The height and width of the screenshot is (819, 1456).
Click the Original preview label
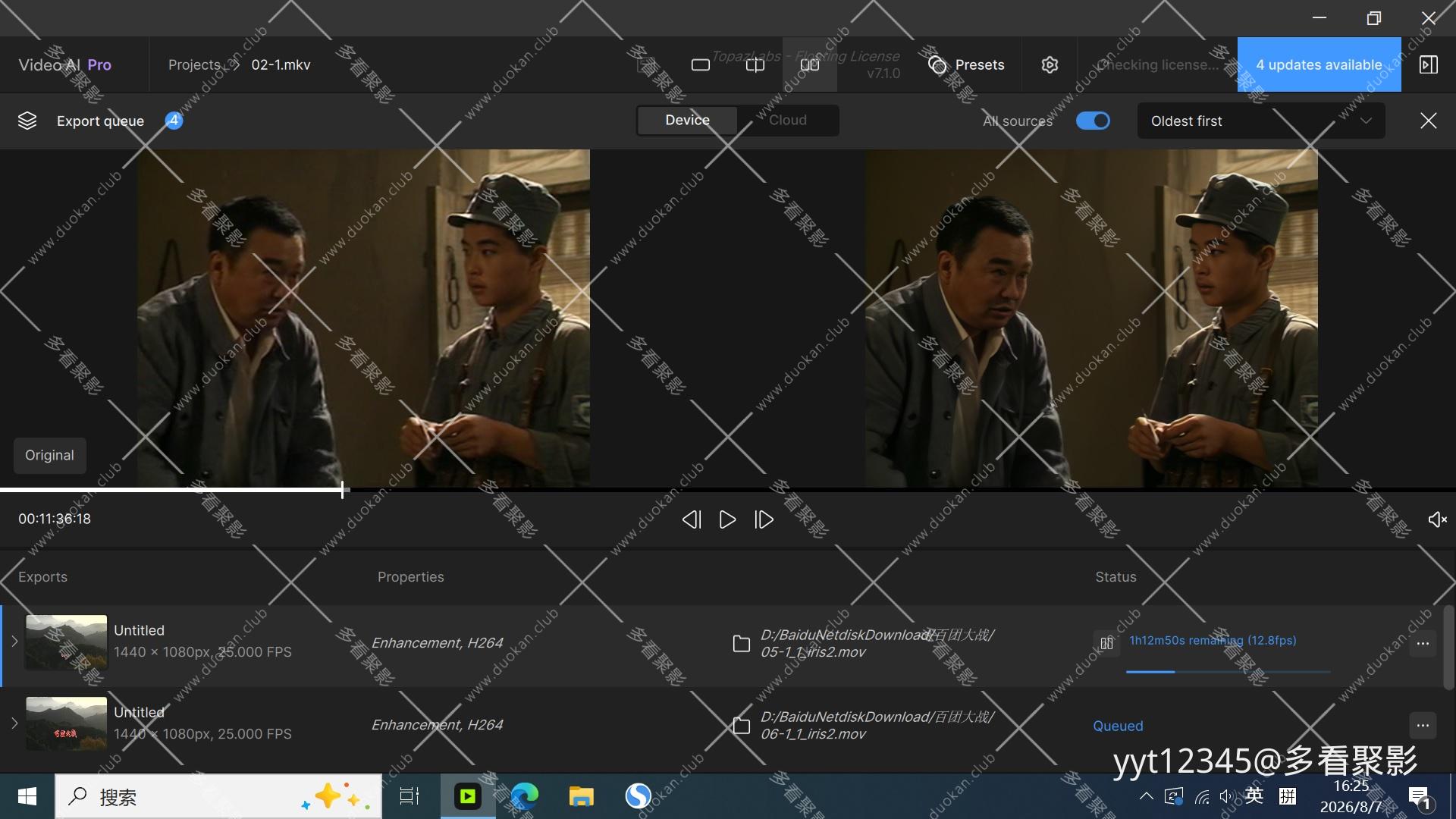[49, 455]
